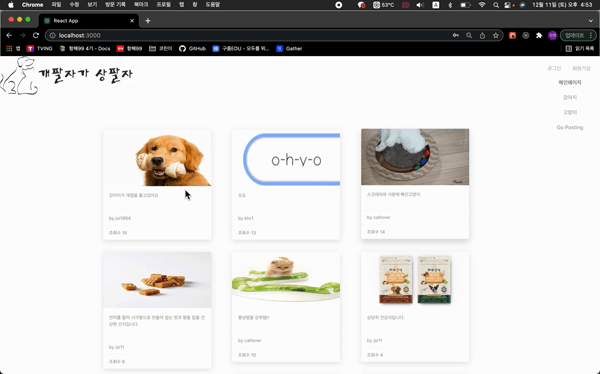Click the share icon in address bar
Image resolution: width=600 pixels, height=374 pixels.
tap(482, 35)
